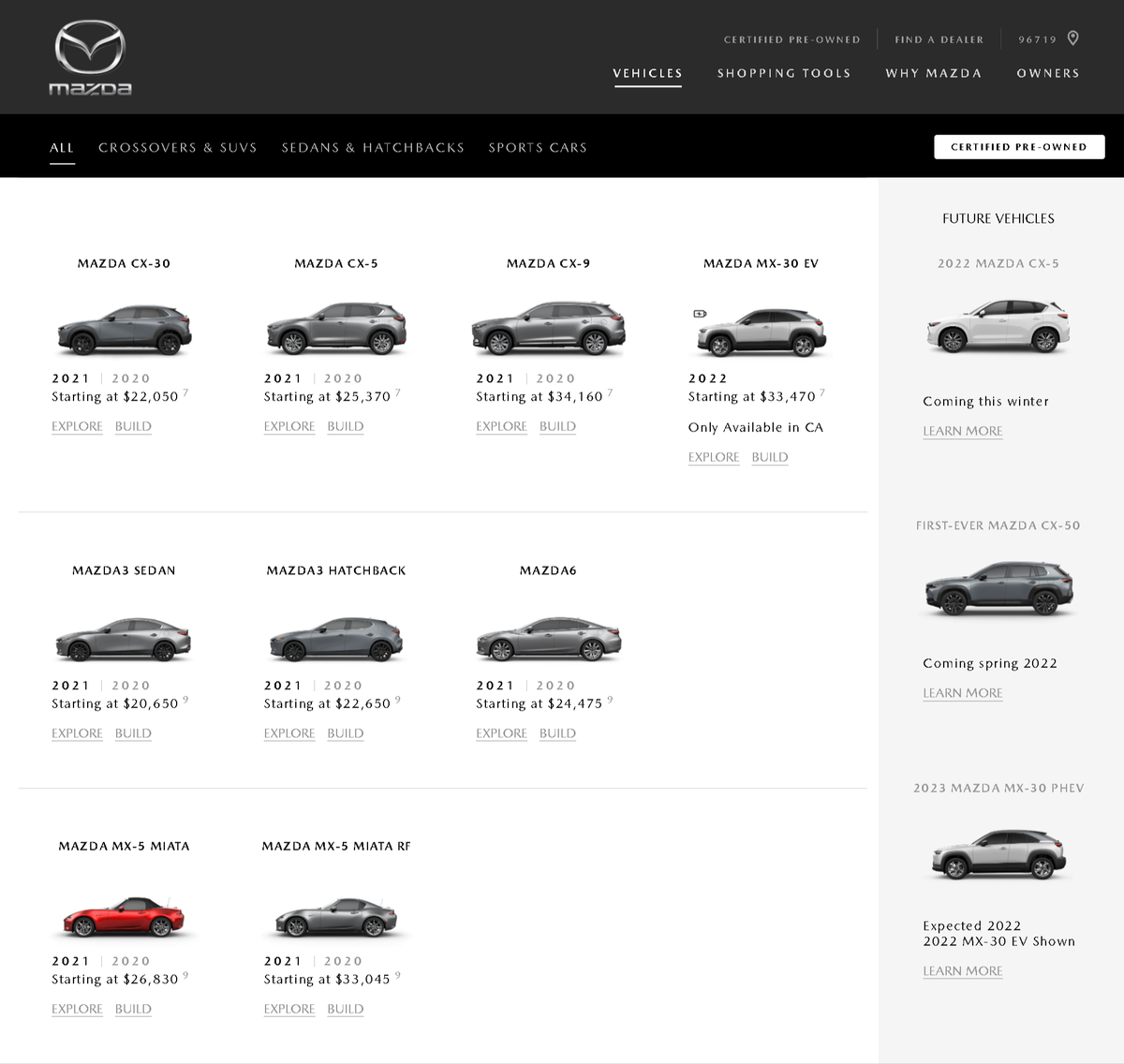Click the 2023 MX-30 PHEV image
Image resolution: width=1124 pixels, height=1064 pixels.
coord(998,854)
